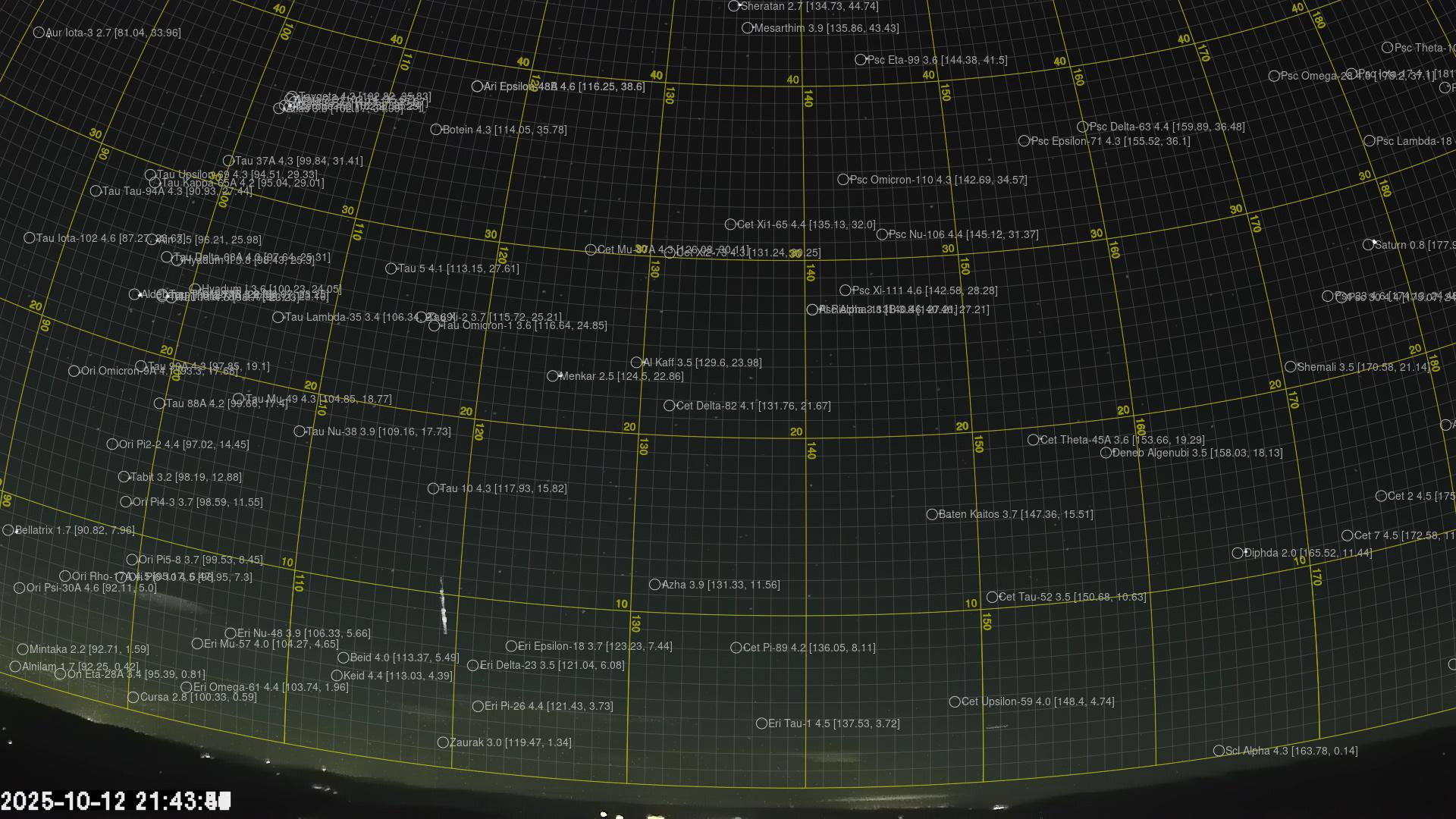Click the Bellatrix star marker
This screenshot has height=819, width=1456.
coord(8,531)
